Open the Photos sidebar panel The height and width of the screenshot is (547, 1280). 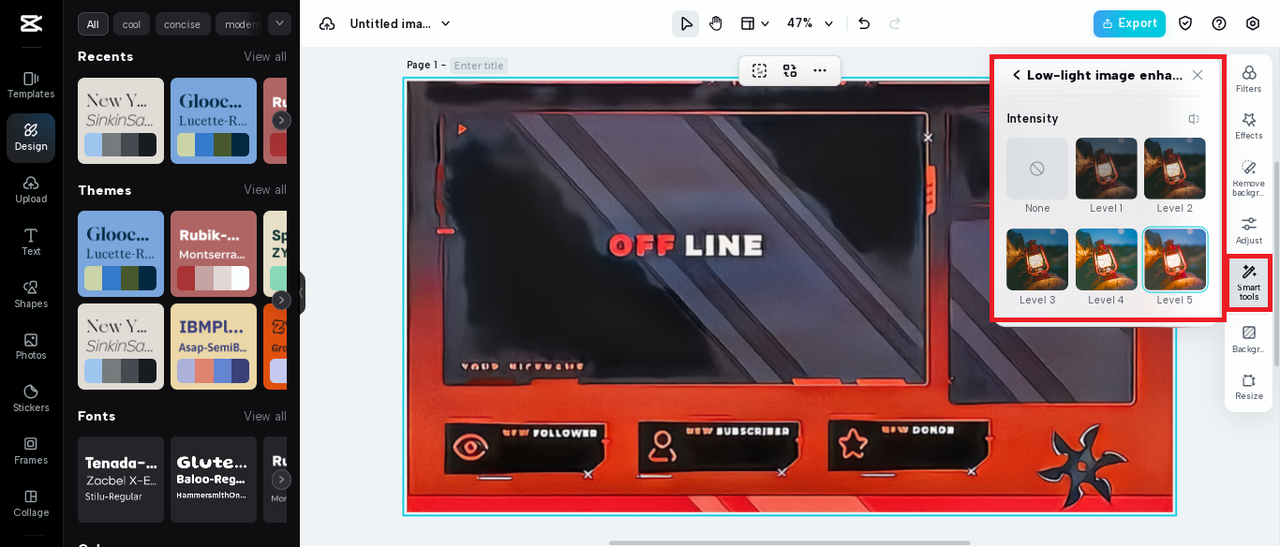coord(31,346)
